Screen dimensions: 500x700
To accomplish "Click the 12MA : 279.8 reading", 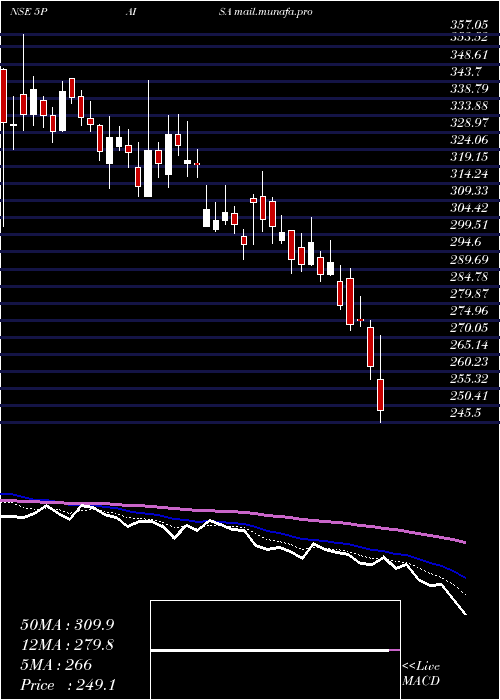I will coord(67,645).
